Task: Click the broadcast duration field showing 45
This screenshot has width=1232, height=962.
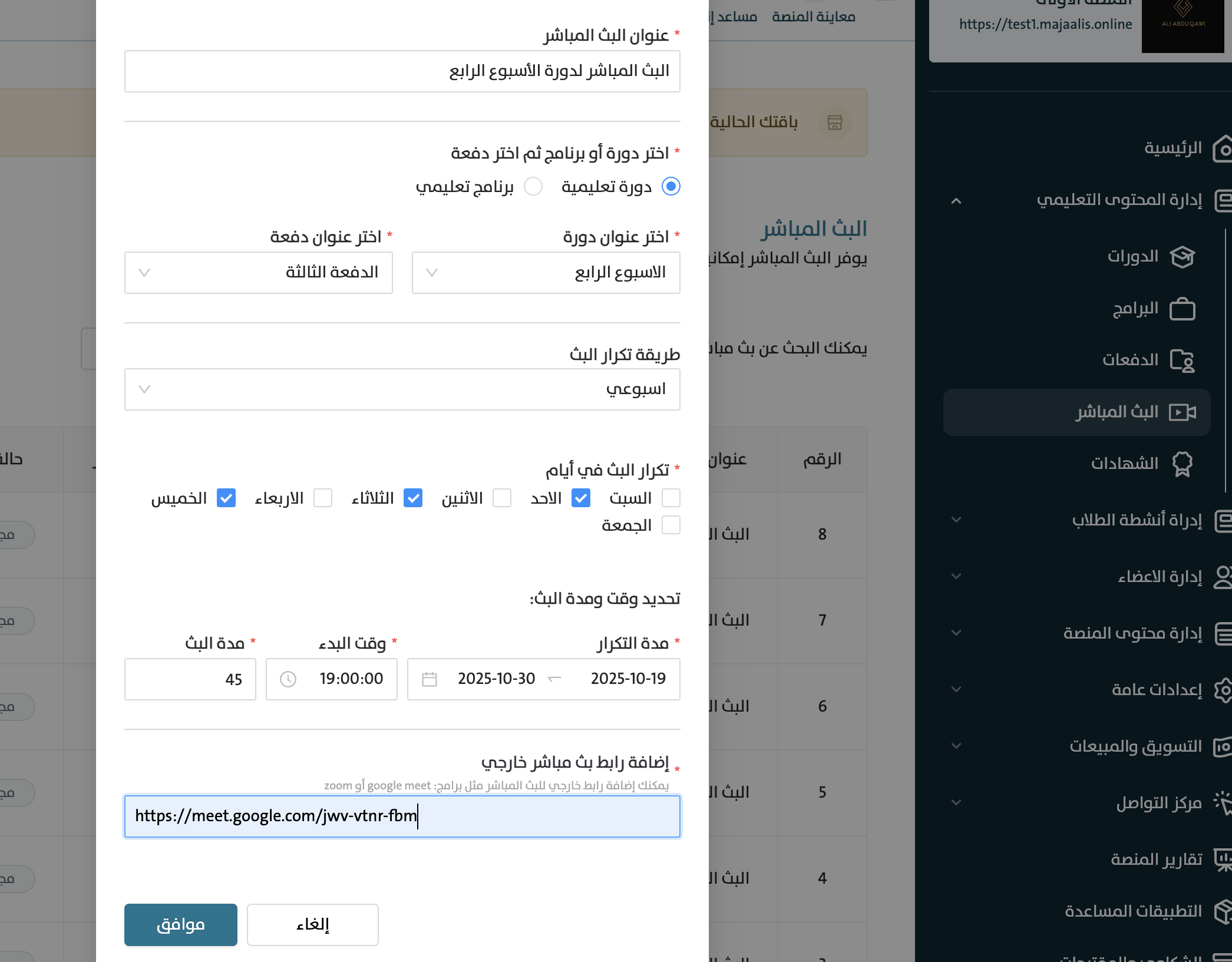Action: pos(190,679)
